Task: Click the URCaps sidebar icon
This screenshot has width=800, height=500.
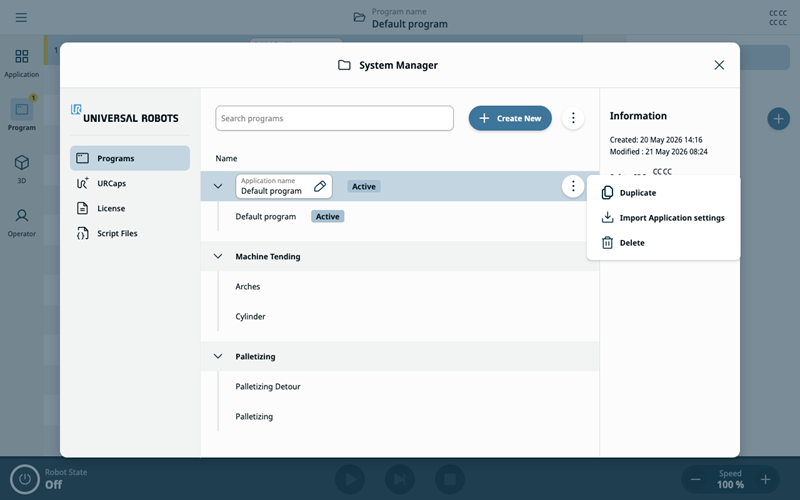Action: (x=83, y=183)
